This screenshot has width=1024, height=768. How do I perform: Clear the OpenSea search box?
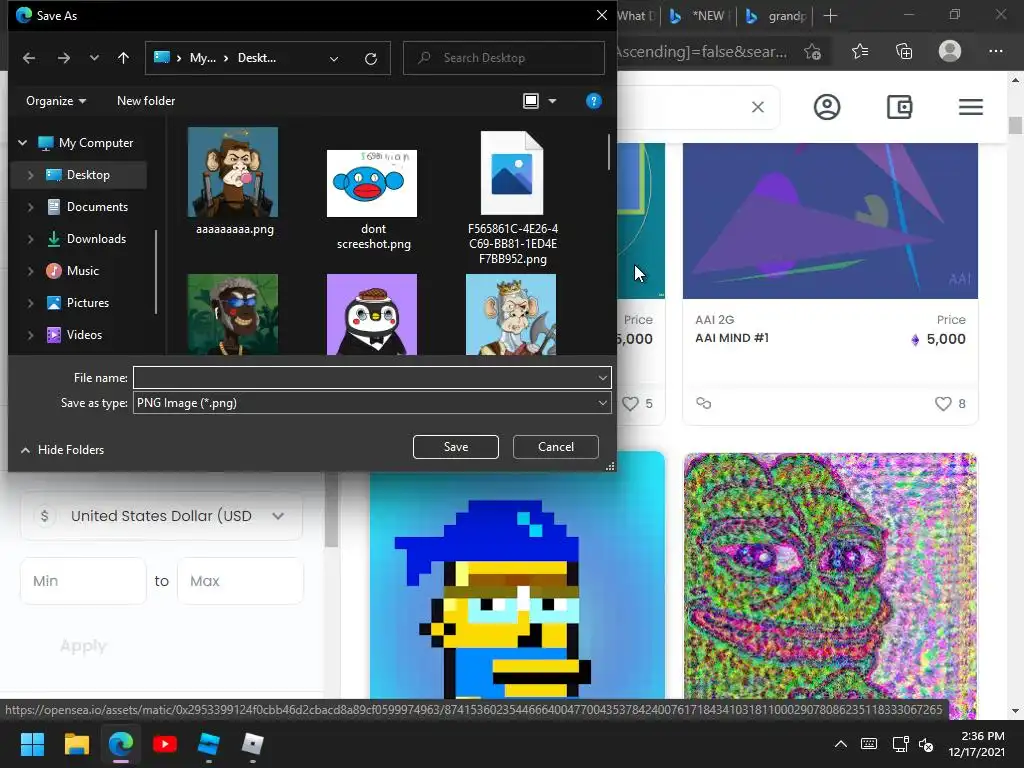coord(758,107)
